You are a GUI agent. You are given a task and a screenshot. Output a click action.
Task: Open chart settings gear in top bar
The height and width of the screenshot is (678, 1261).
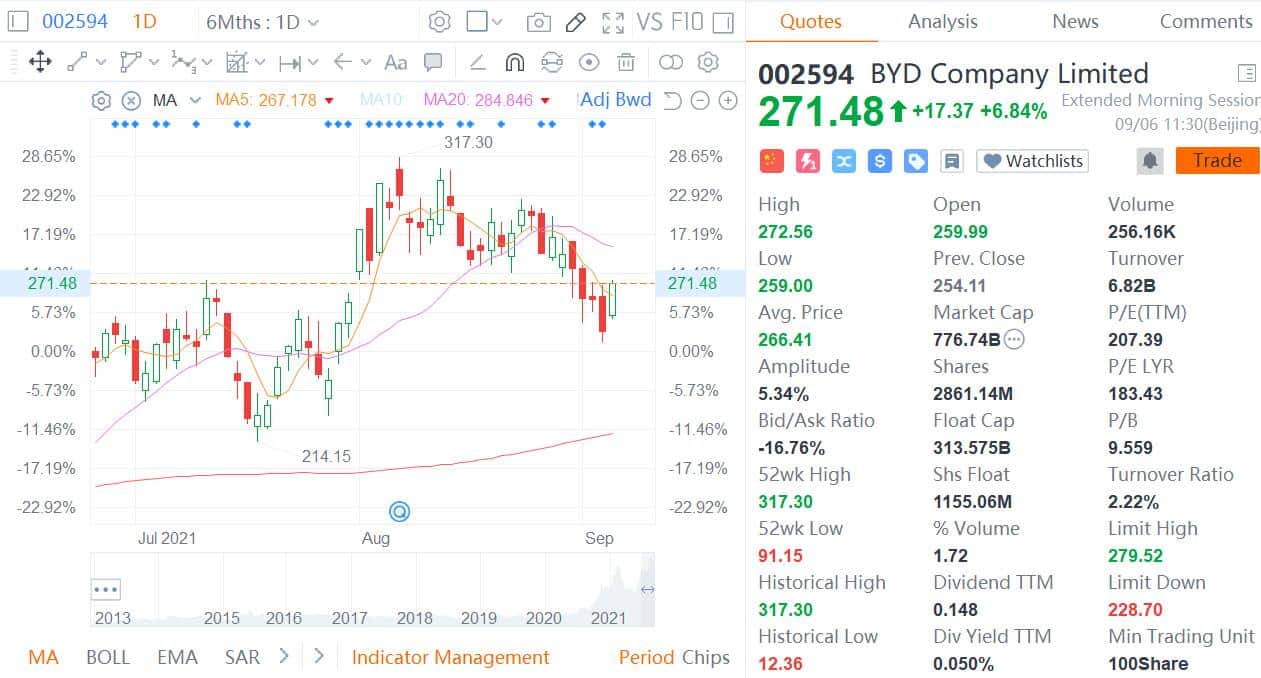(x=439, y=22)
